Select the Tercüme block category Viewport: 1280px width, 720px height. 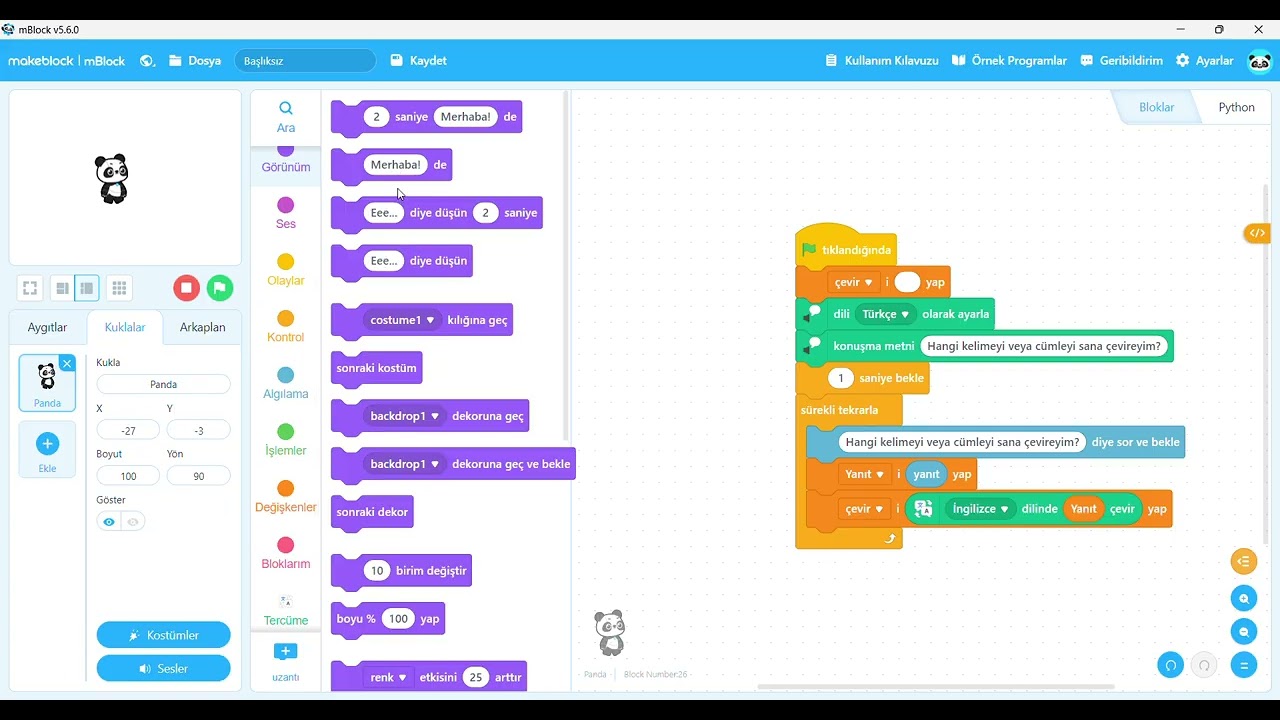[x=286, y=610]
